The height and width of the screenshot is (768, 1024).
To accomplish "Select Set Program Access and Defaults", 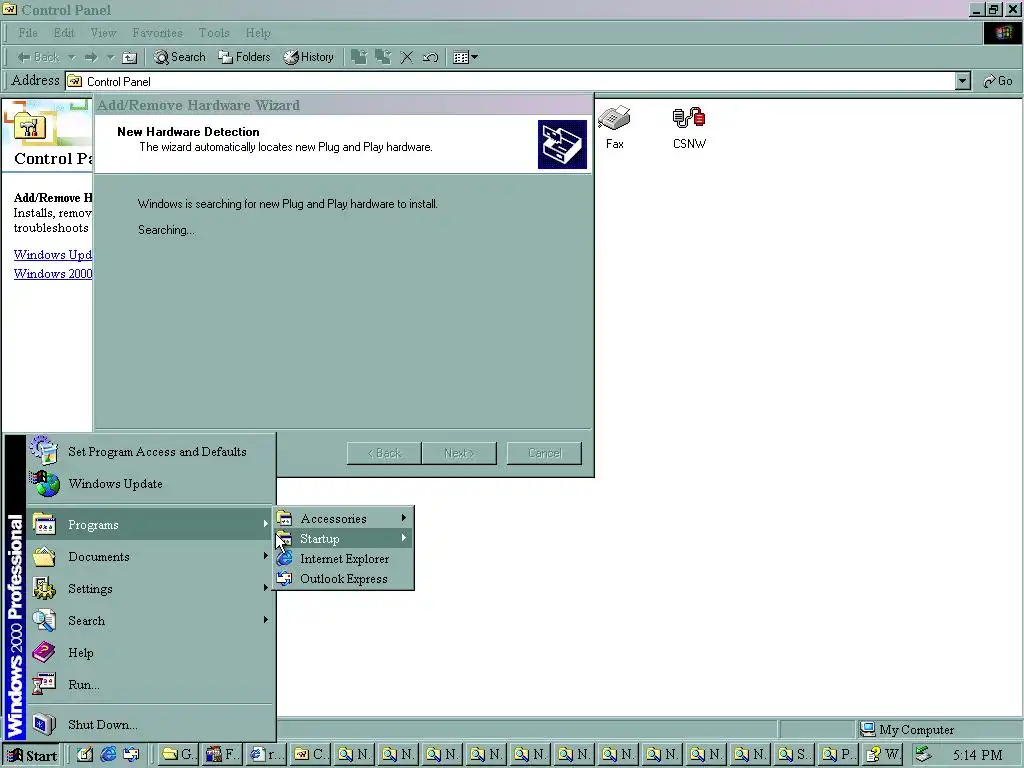I will tap(150, 451).
